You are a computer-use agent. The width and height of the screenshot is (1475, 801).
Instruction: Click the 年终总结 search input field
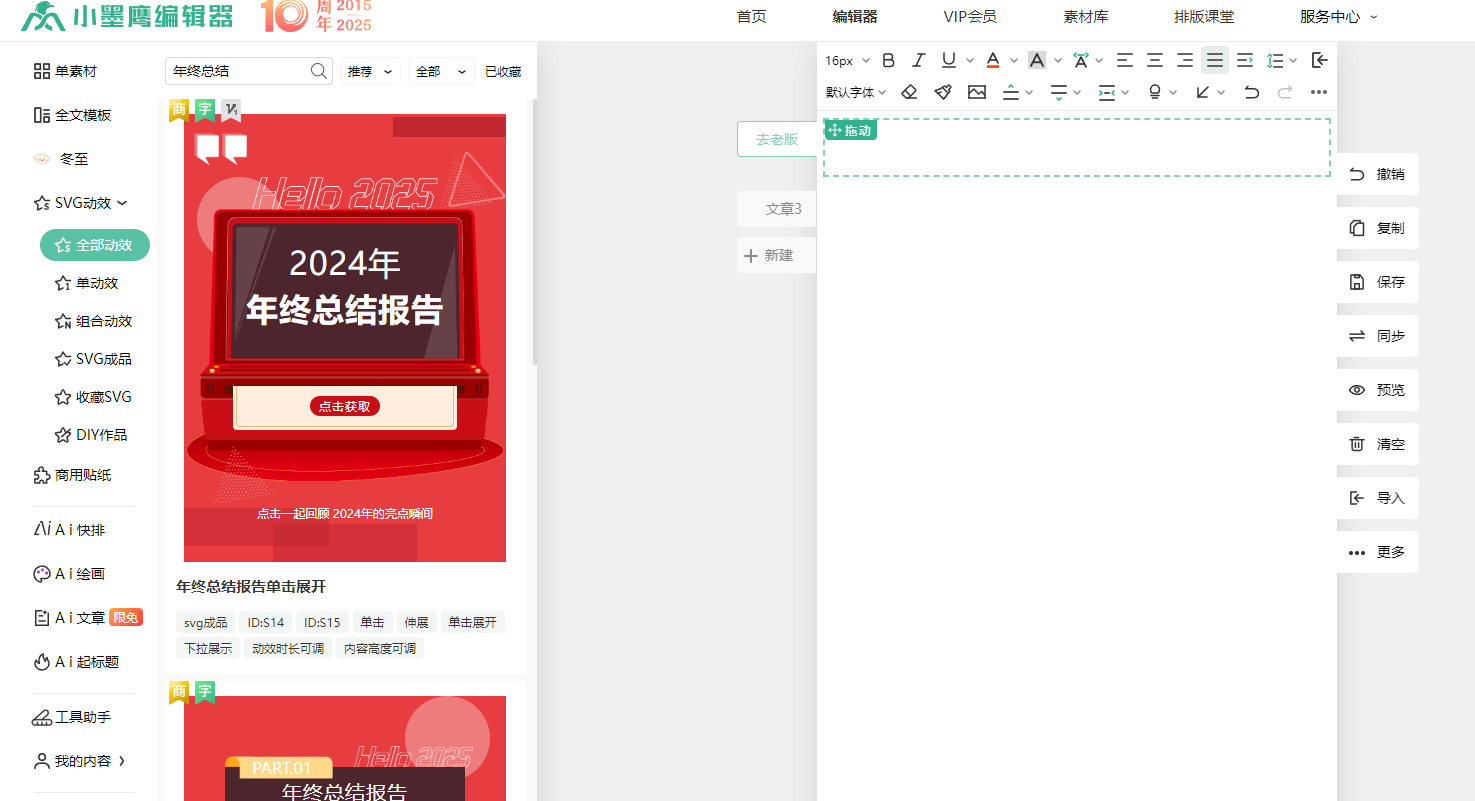[238, 71]
